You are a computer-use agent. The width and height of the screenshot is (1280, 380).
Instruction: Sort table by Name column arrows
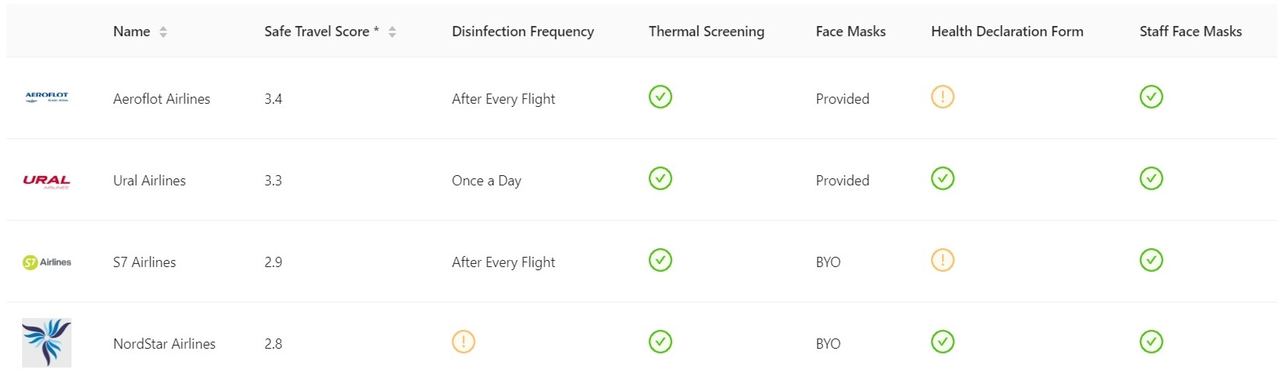tap(163, 32)
